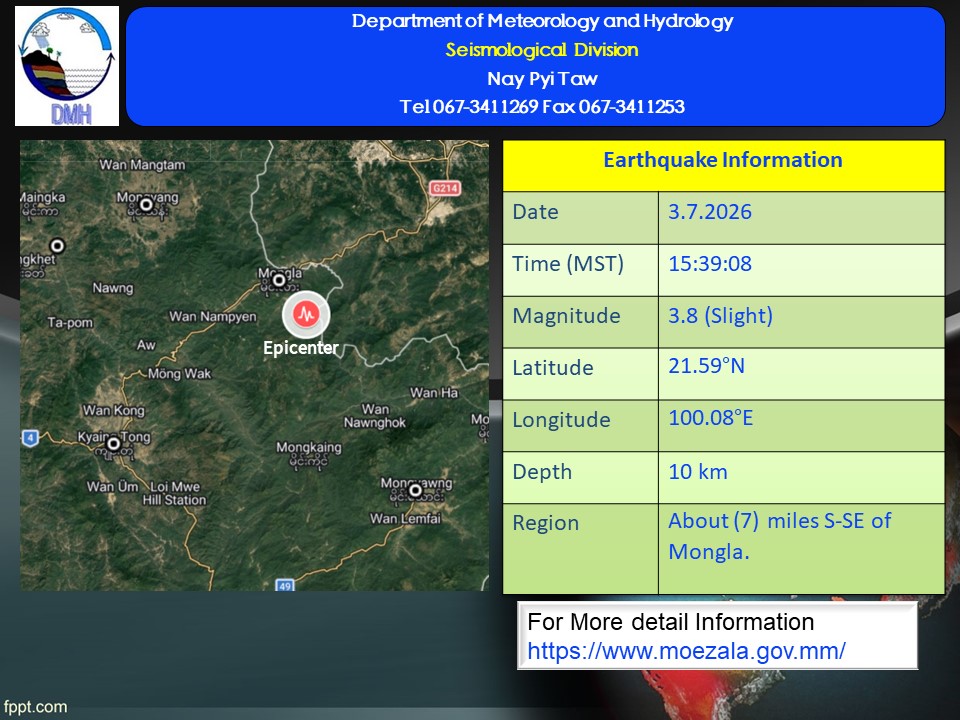Click the 'Loi Mwe Hill Station' map label
The image size is (960, 720).
click(174, 493)
